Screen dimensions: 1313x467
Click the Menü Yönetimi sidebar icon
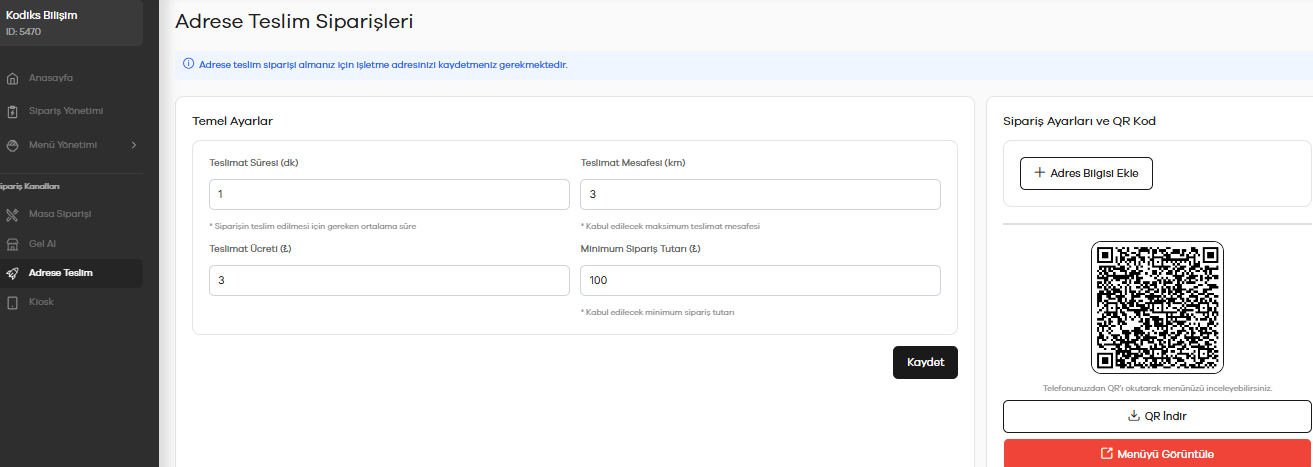12,145
